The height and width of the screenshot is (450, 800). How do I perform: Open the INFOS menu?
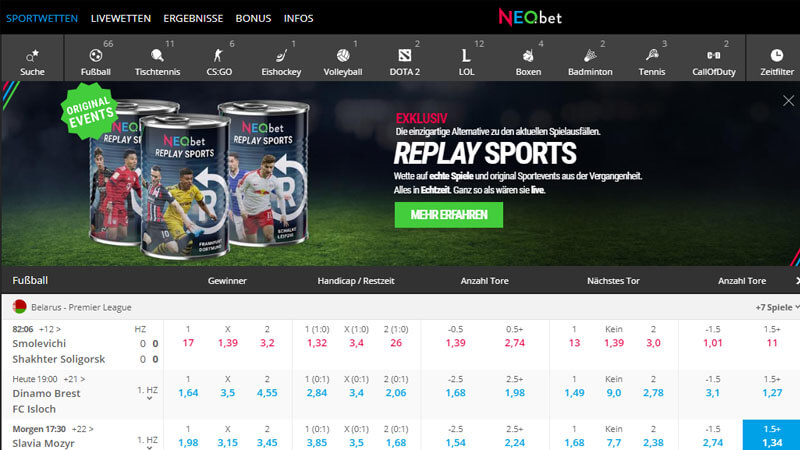(298, 18)
